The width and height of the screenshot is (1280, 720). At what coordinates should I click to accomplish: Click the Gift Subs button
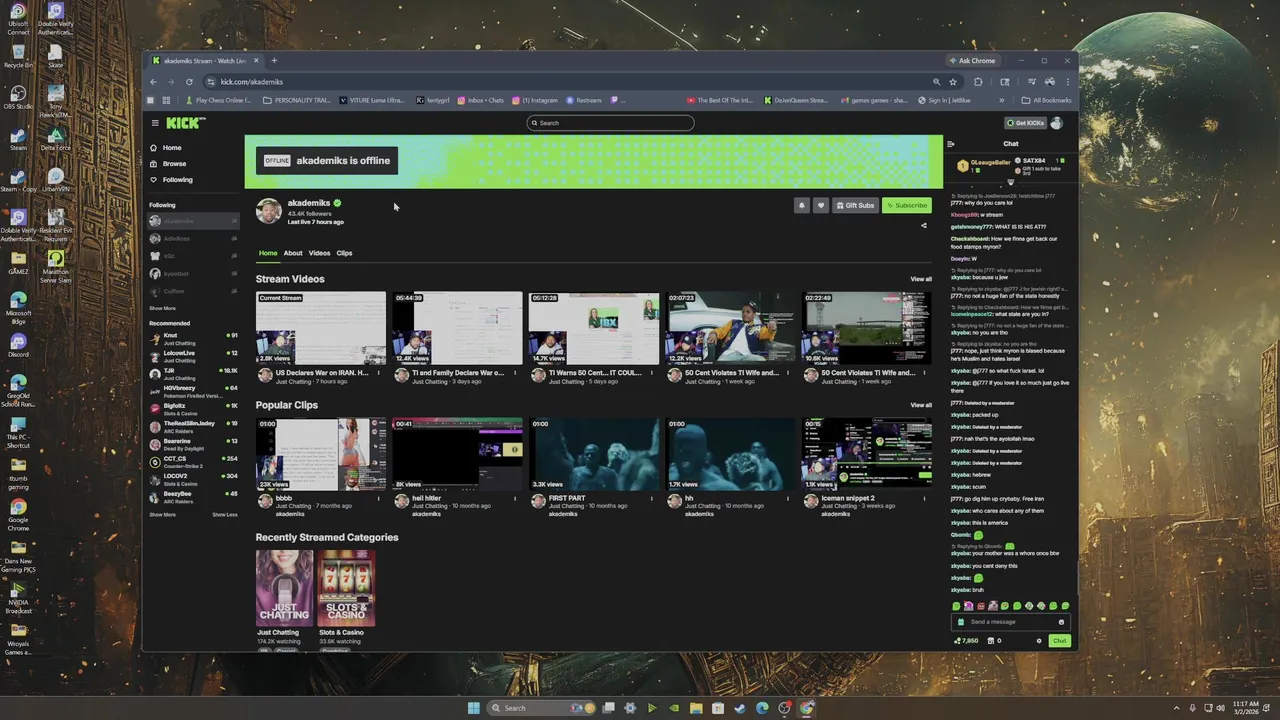(x=856, y=205)
